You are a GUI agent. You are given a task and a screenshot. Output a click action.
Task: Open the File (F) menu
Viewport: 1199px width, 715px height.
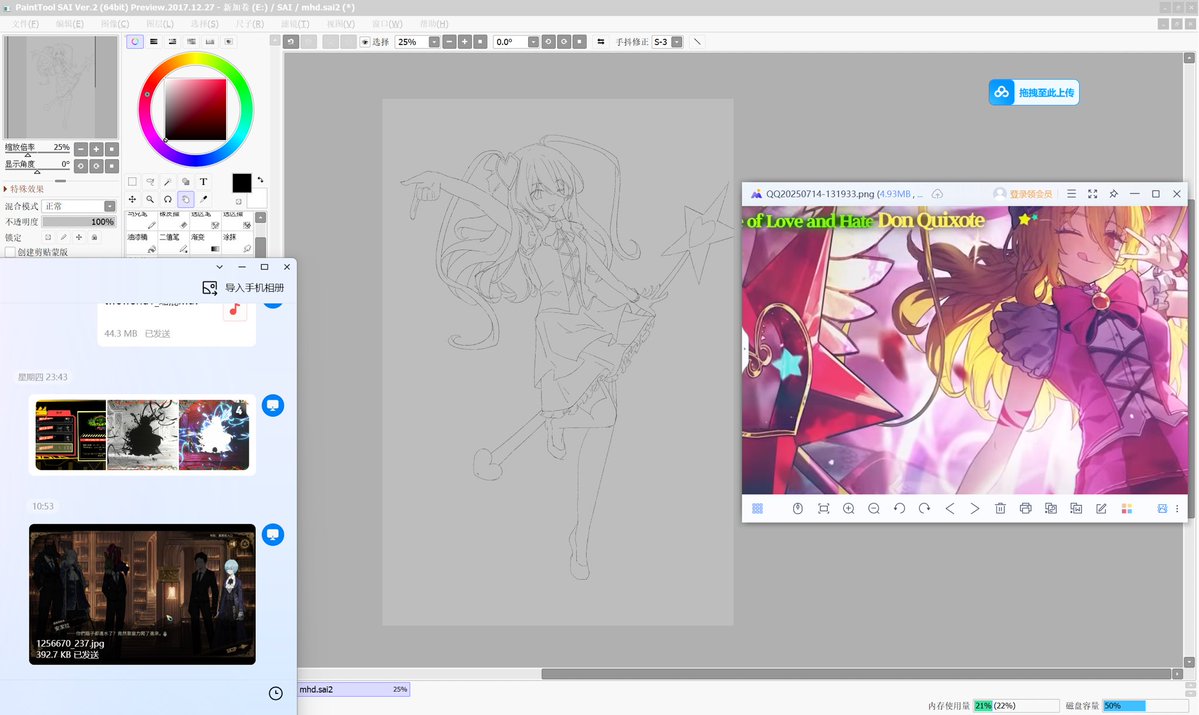pyautogui.click(x=24, y=24)
